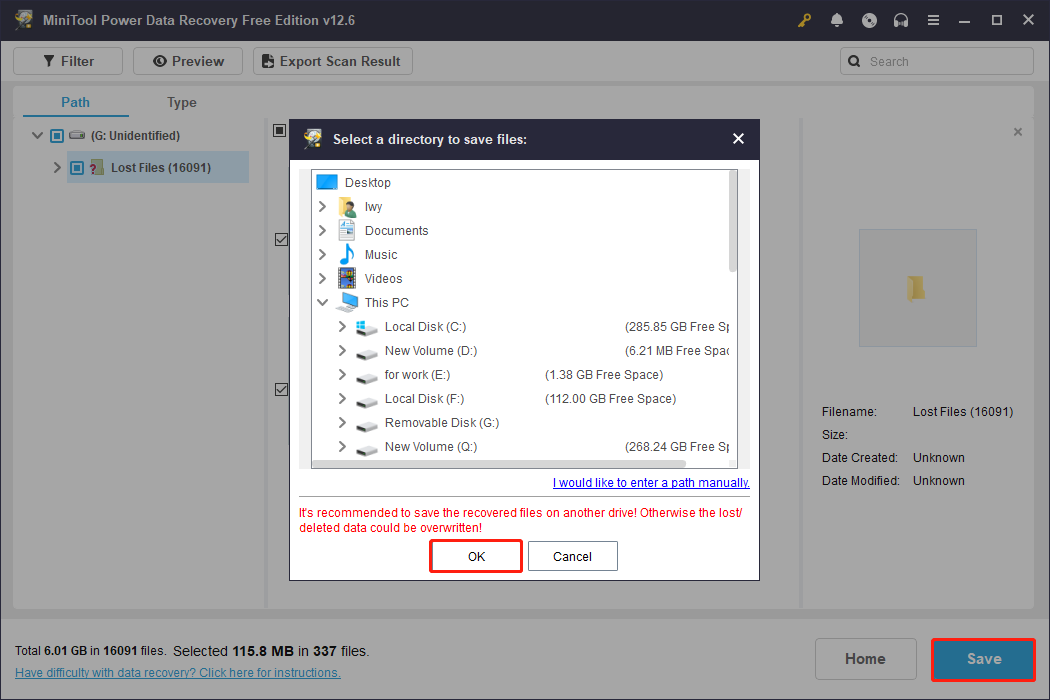The height and width of the screenshot is (700, 1050).
Task: Toggle the checkbox next to (G: Unidentified)
Action: [x=56, y=135]
